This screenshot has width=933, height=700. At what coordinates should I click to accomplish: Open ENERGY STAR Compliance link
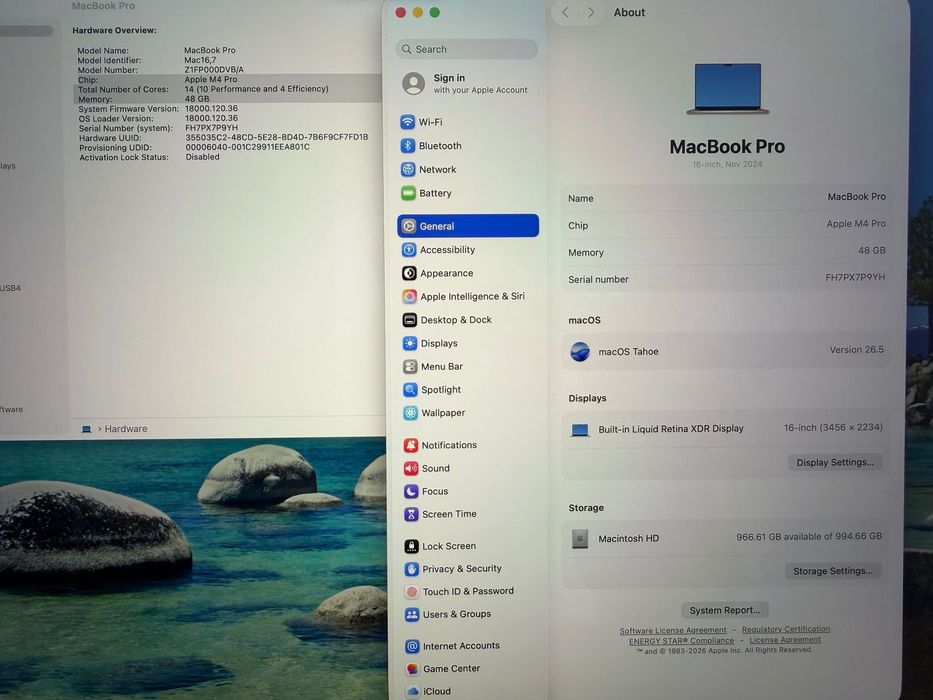click(x=681, y=641)
